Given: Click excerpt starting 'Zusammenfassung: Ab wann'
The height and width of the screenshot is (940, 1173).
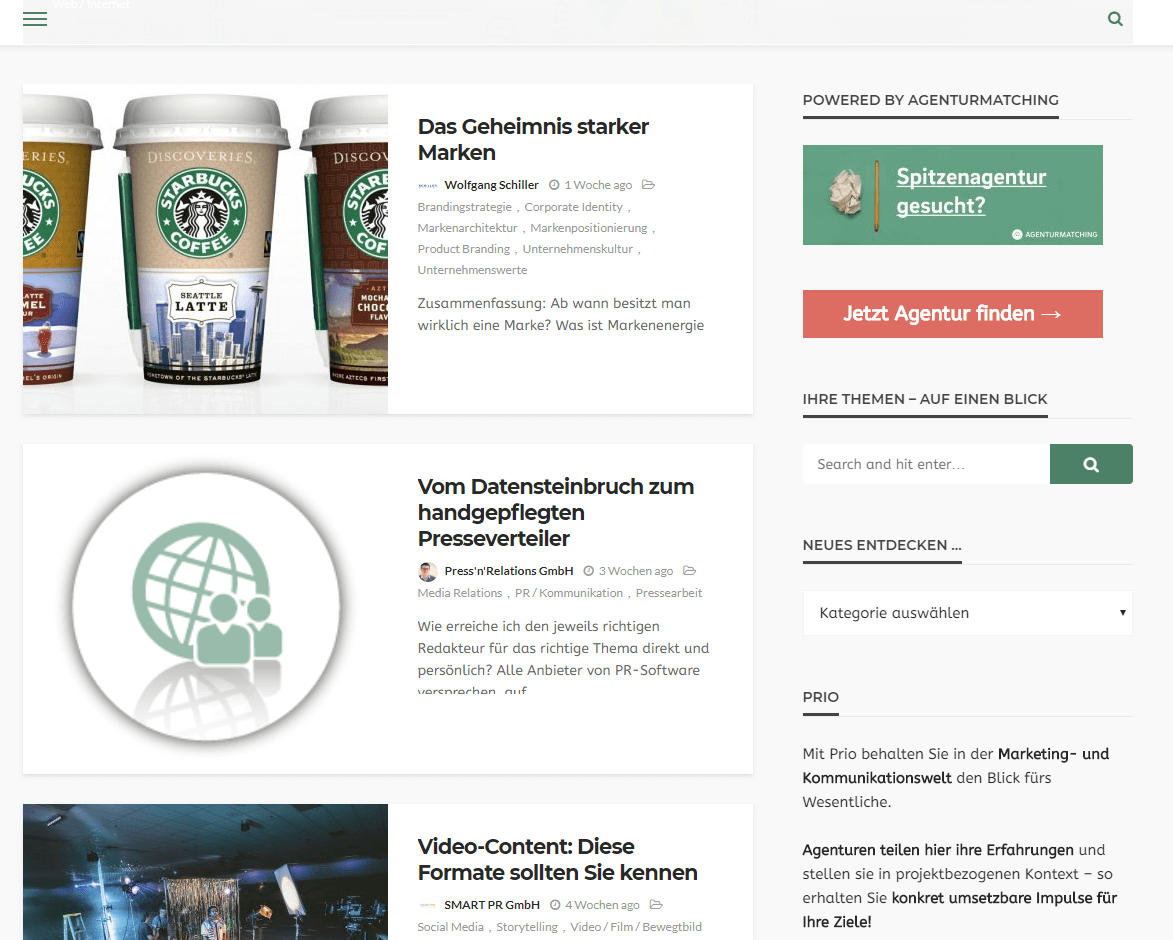Looking at the screenshot, I should click(561, 314).
